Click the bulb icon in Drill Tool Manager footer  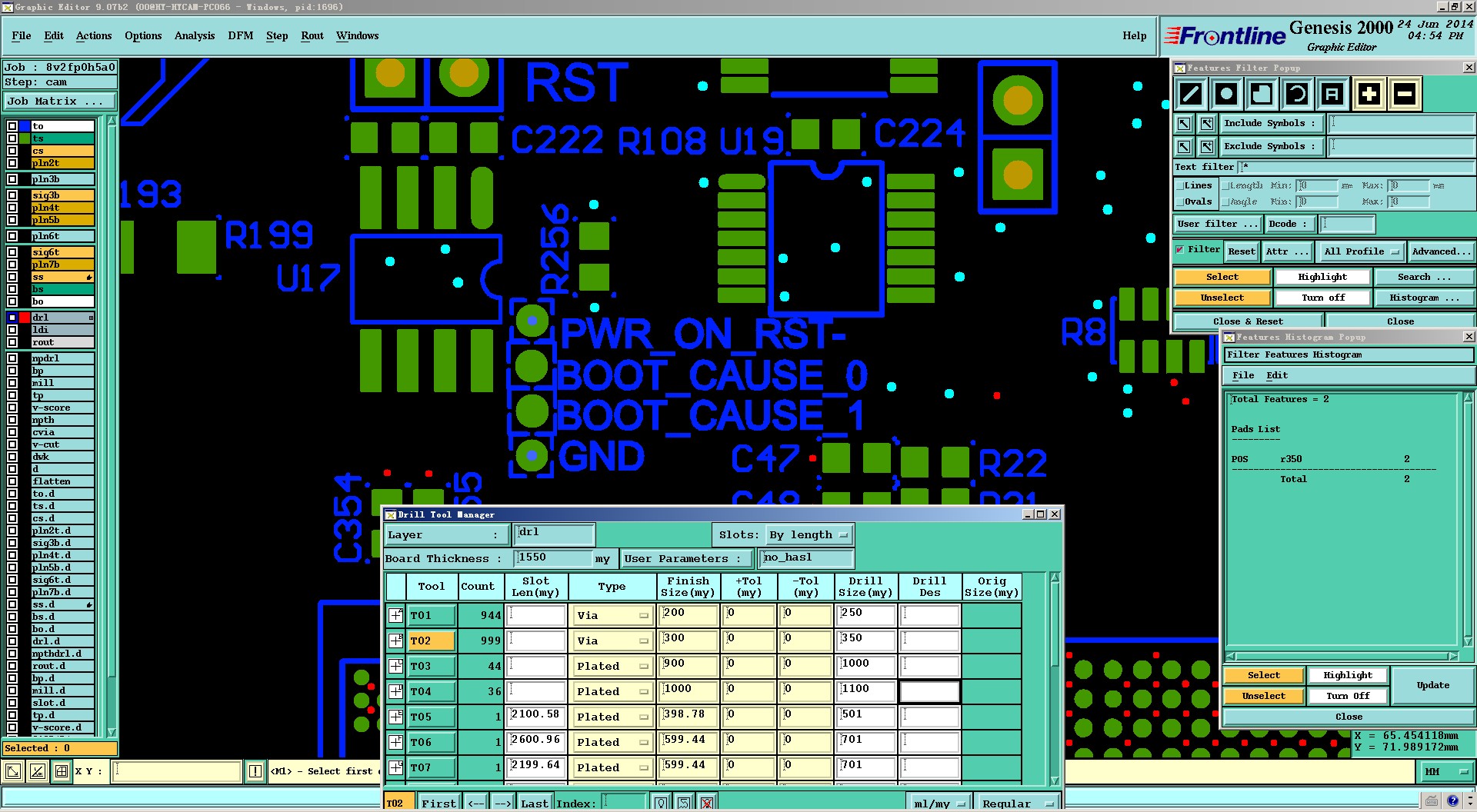(x=661, y=803)
